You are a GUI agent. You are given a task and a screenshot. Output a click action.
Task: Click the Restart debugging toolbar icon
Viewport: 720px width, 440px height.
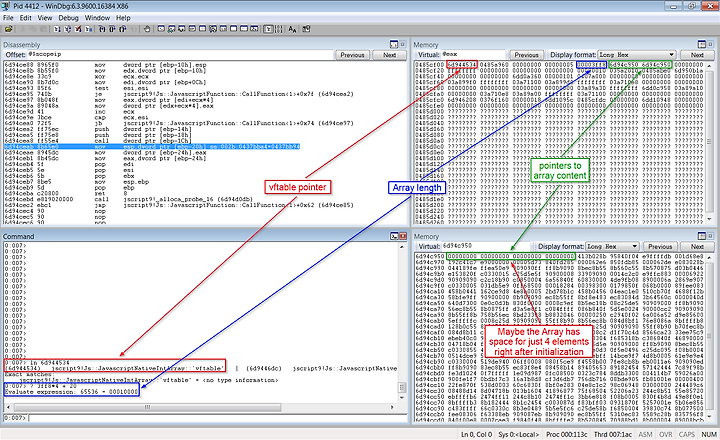[67, 29]
